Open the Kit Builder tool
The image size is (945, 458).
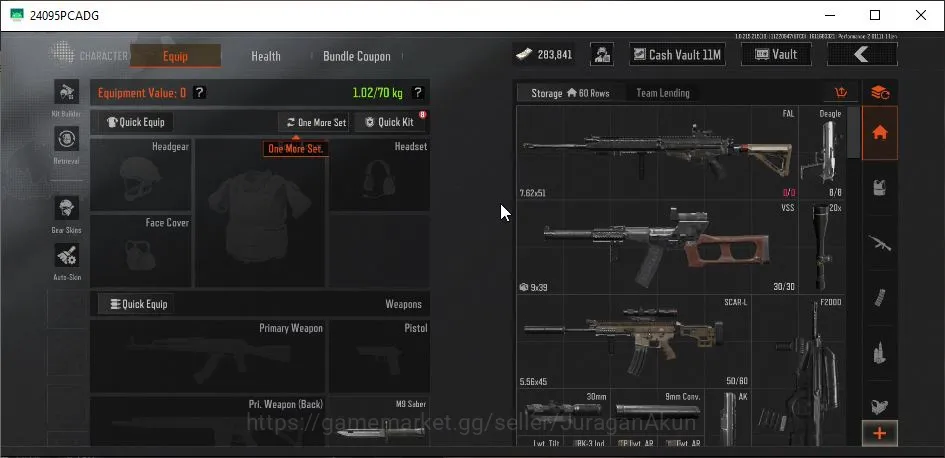(66, 92)
